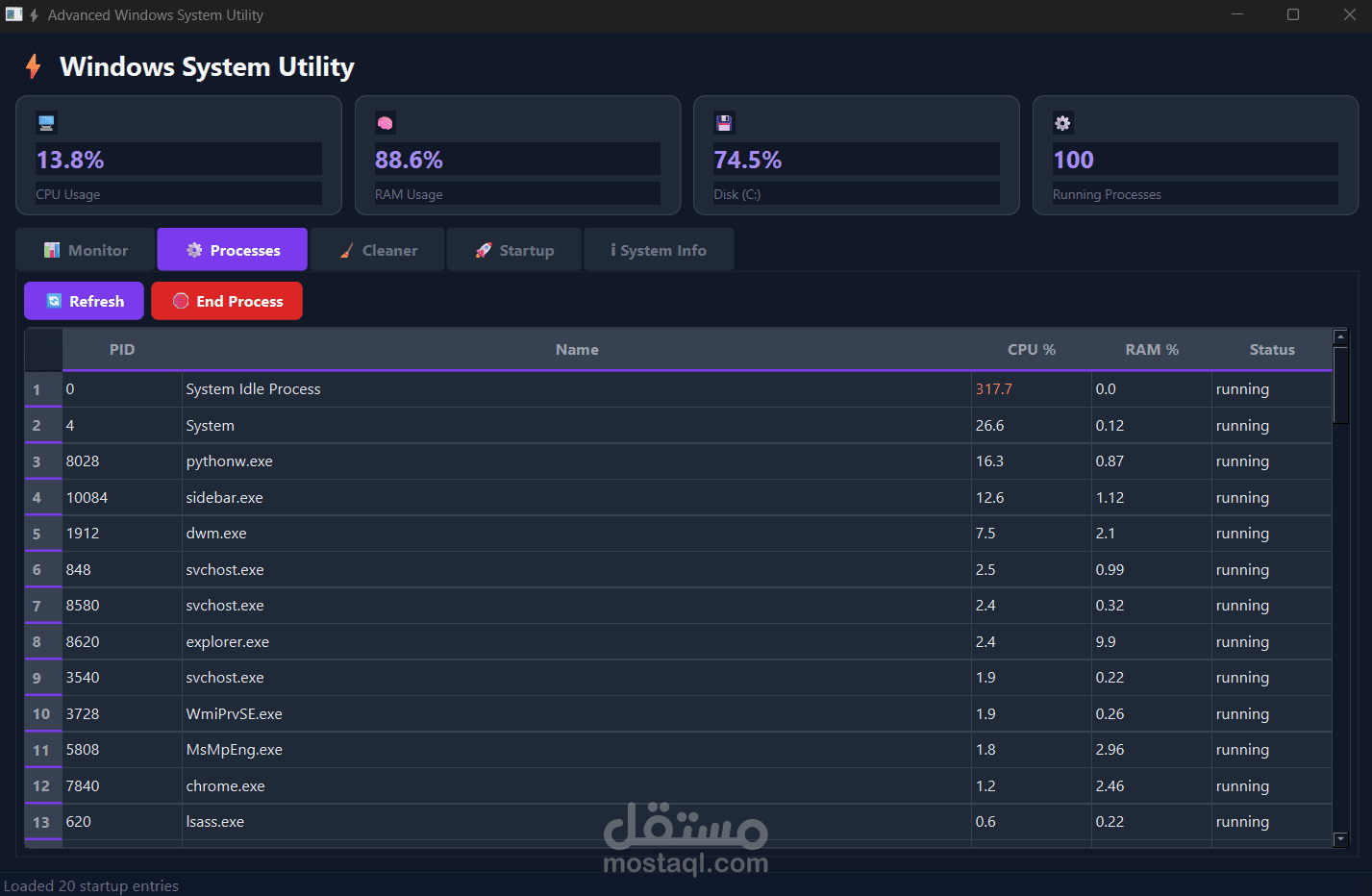This screenshot has height=896, width=1372.
Task: Click the floppy disk icon in Disk card
Action: pos(724,122)
